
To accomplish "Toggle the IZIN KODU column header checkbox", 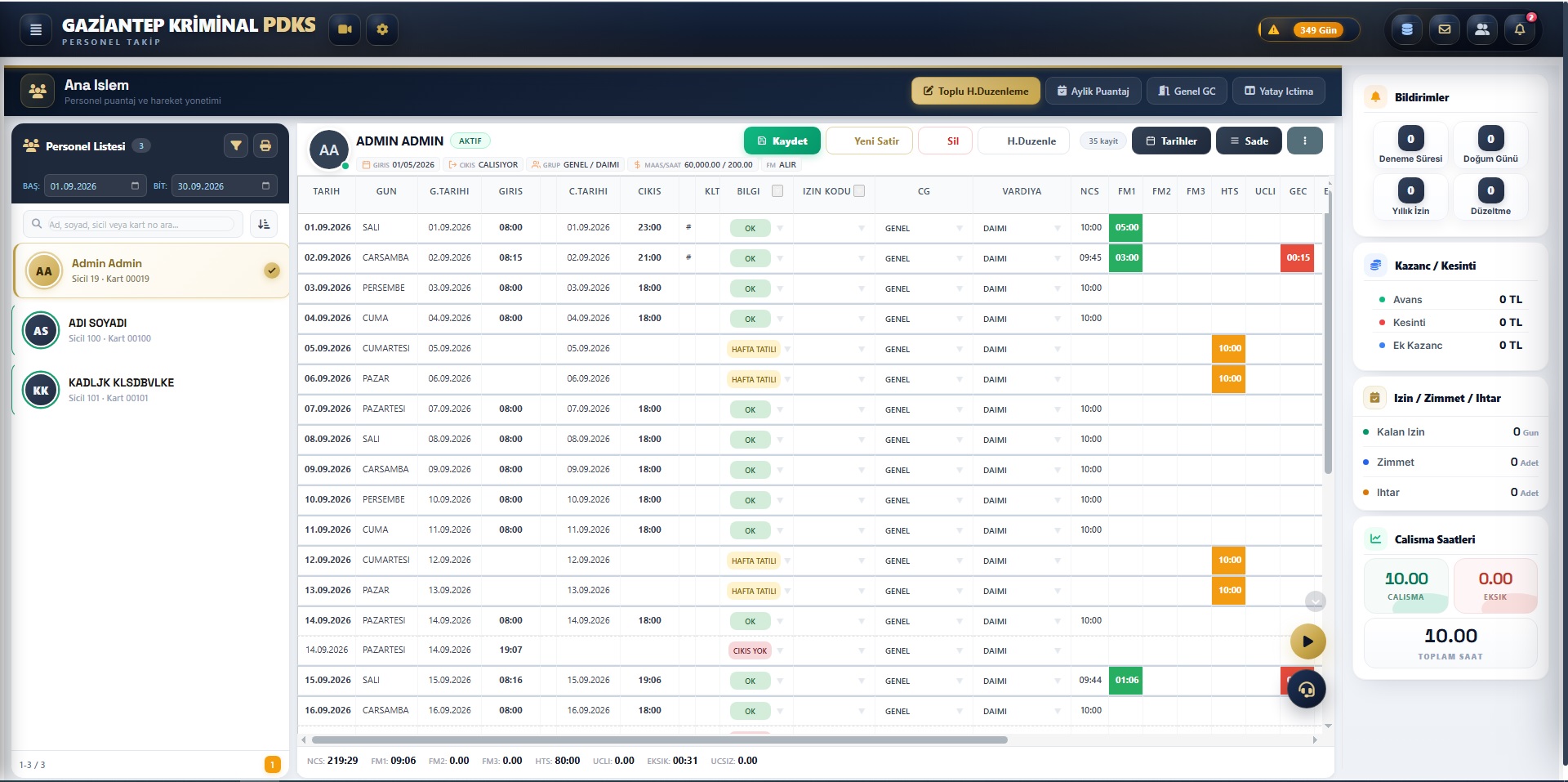I will coord(859,190).
